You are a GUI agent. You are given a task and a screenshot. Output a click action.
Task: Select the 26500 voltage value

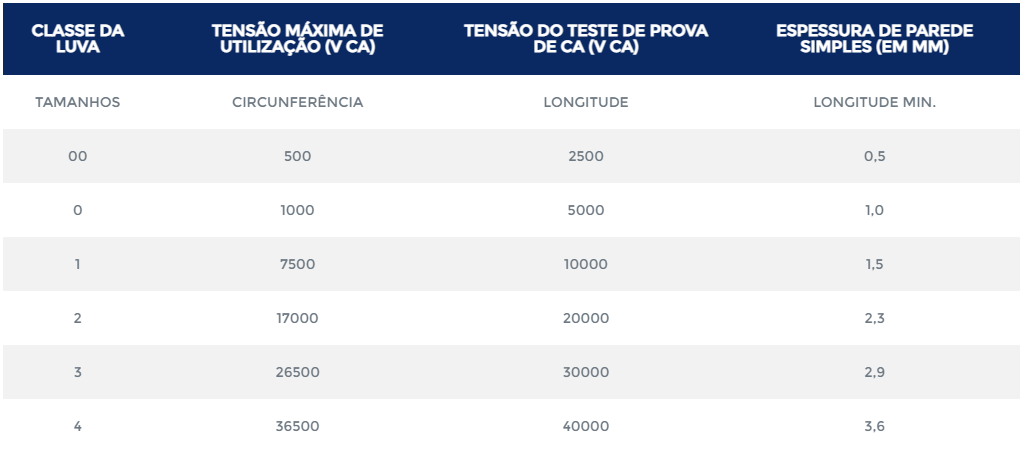[x=298, y=372]
